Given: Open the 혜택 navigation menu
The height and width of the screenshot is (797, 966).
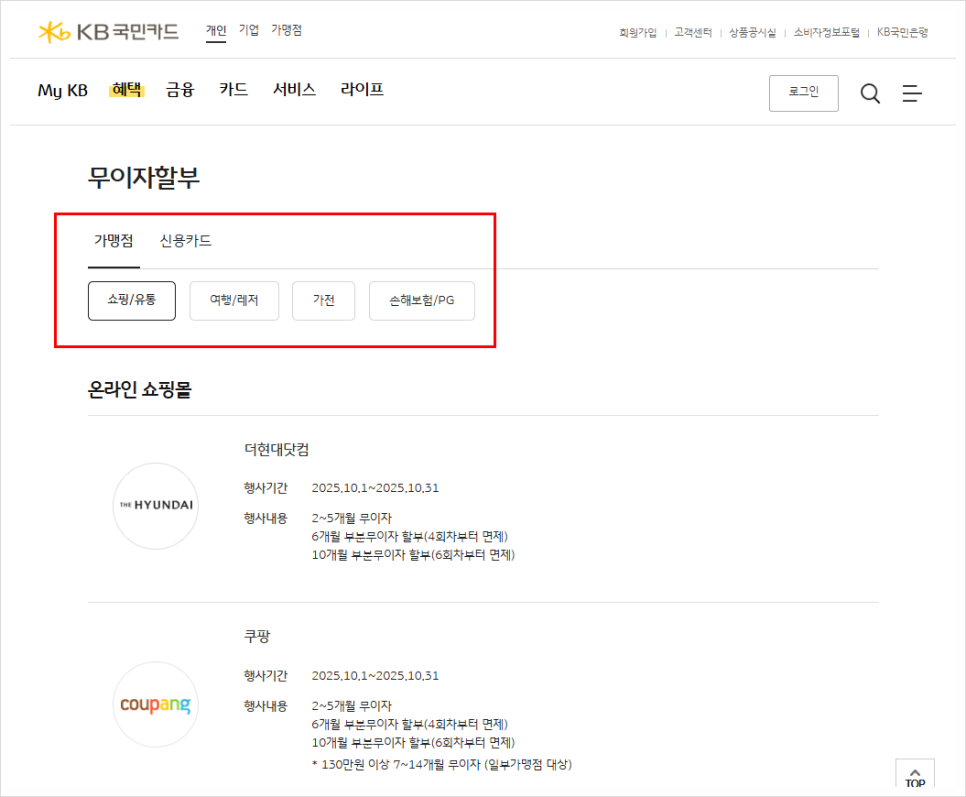Looking at the screenshot, I should pyautogui.click(x=127, y=90).
